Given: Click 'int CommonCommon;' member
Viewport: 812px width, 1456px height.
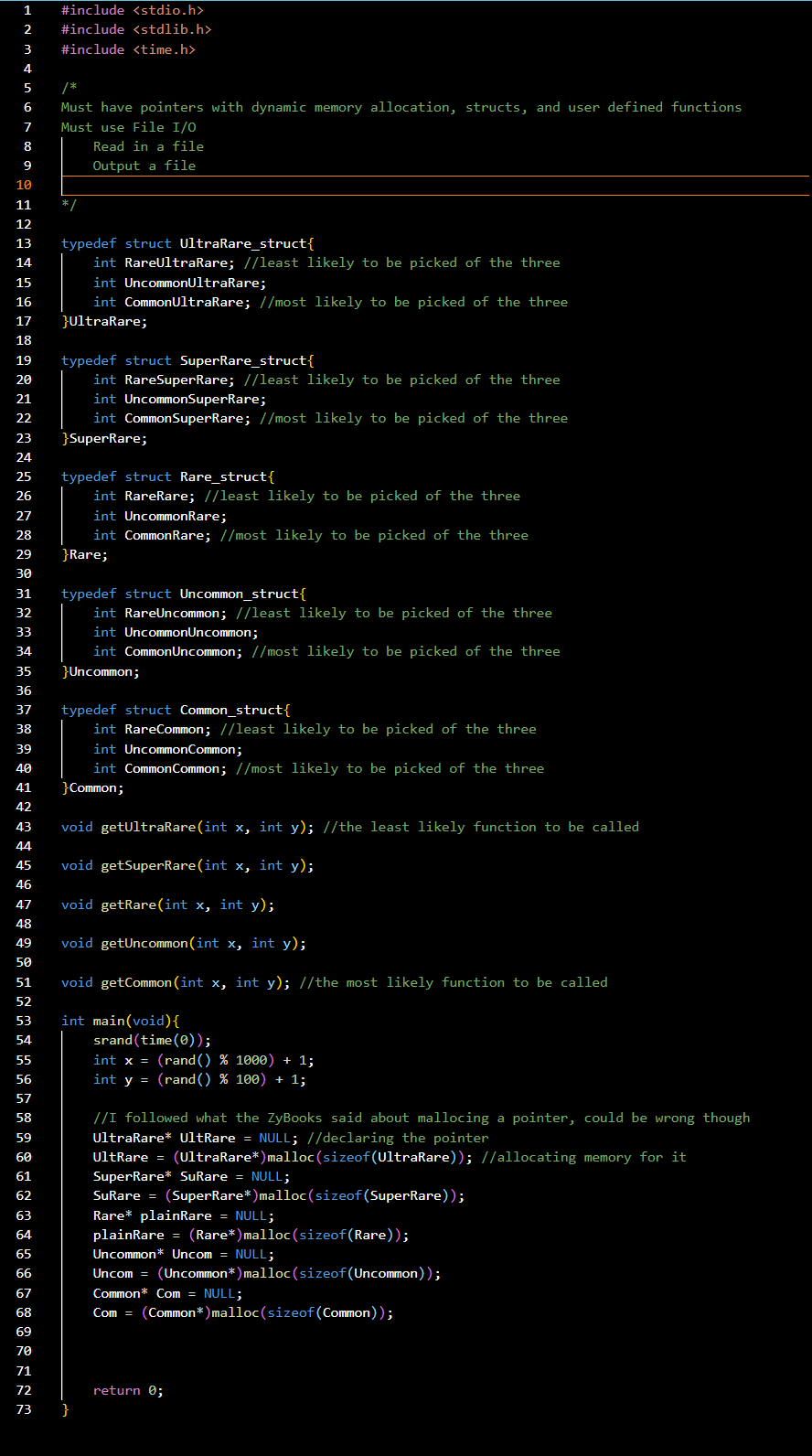Looking at the screenshot, I should (160, 768).
